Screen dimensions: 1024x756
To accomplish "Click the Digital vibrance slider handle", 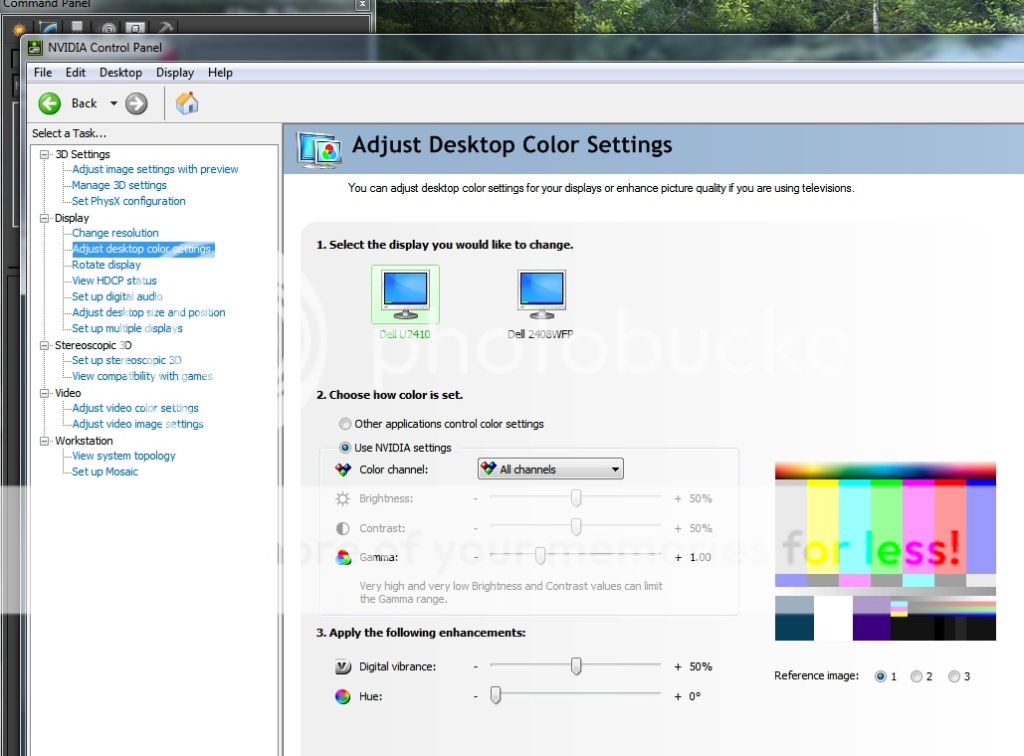I will (x=576, y=667).
